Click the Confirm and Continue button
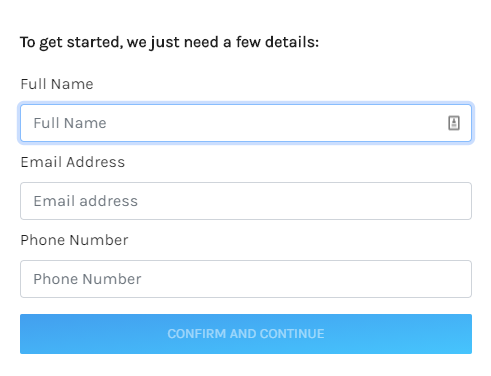This screenshot has height=376, width=491. pos(246,334)
